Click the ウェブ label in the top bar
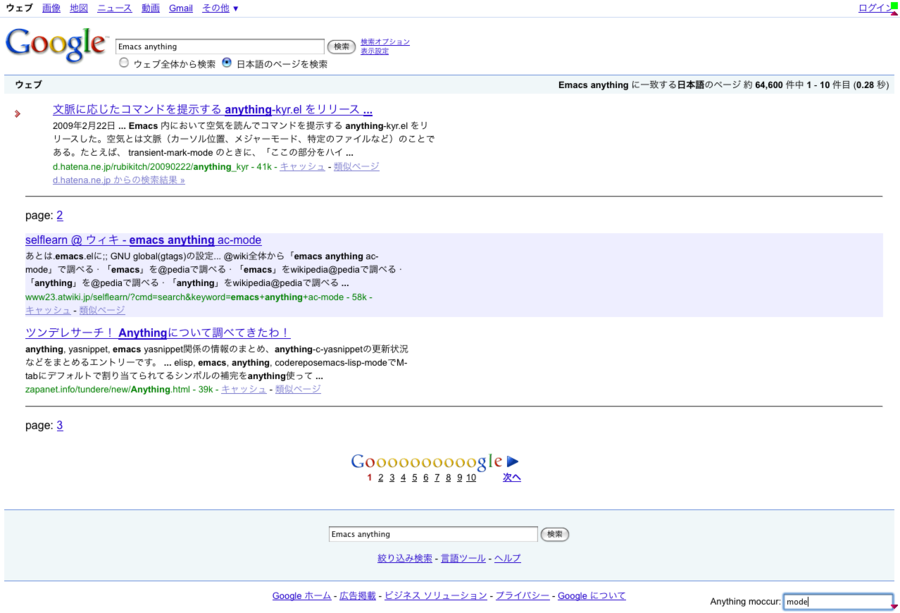The width and height of the screenshot is (900, 613). pos(19,8)
